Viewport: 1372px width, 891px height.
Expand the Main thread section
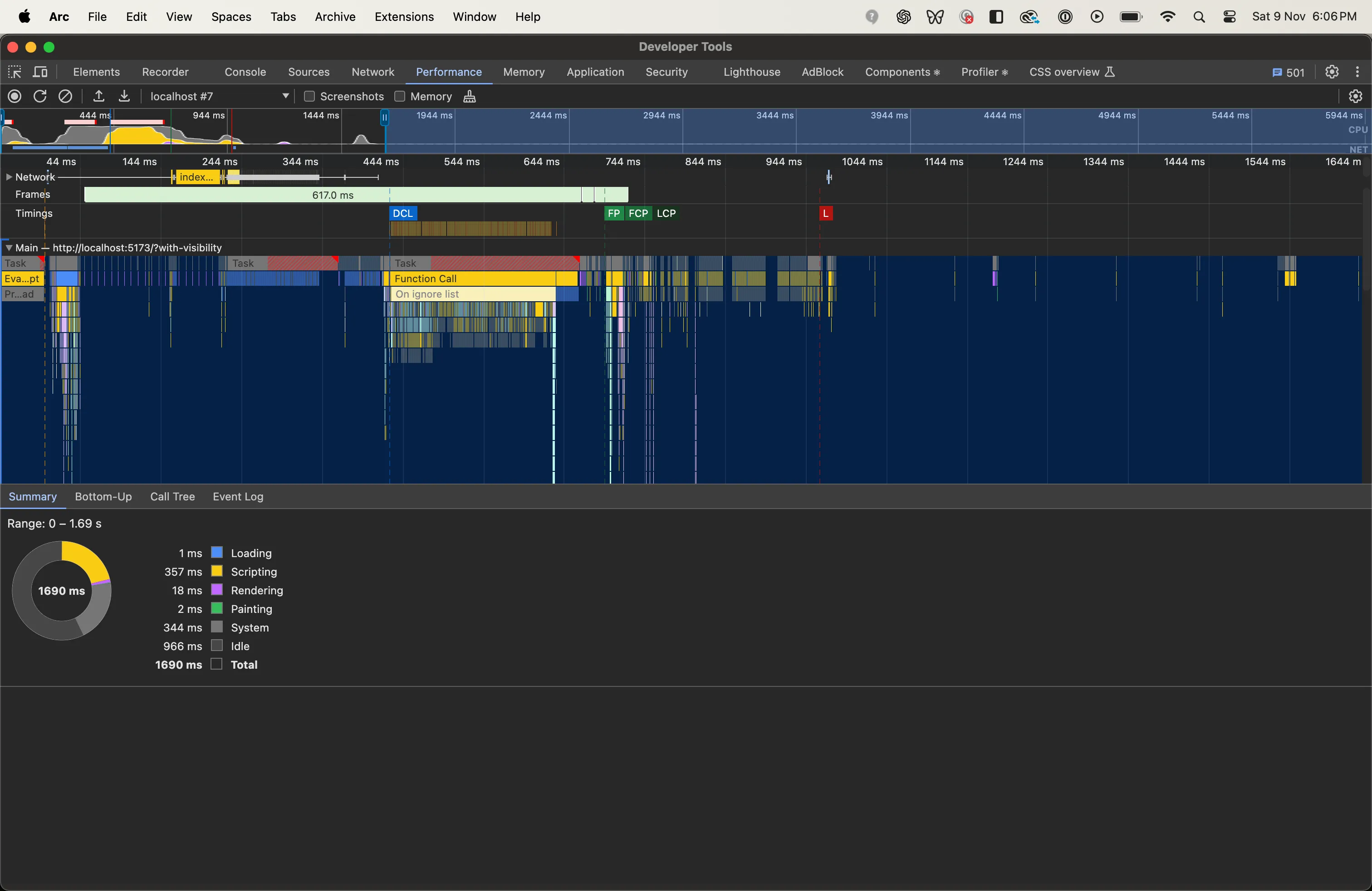pos(9,247)
